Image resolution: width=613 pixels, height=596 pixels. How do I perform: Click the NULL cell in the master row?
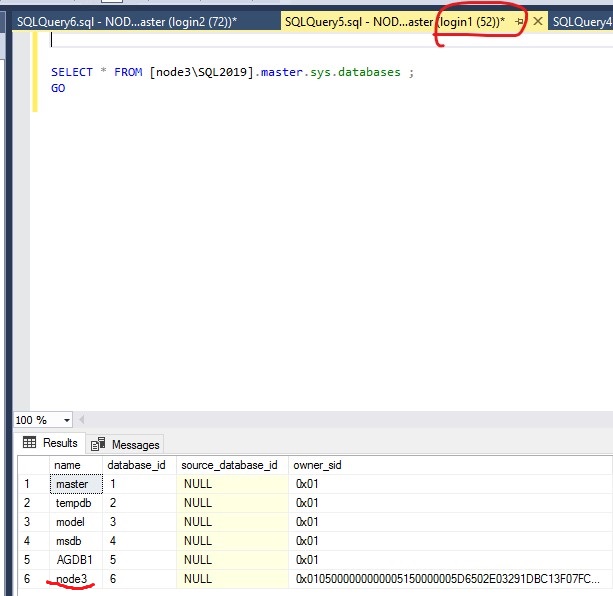tap(232, 484)
